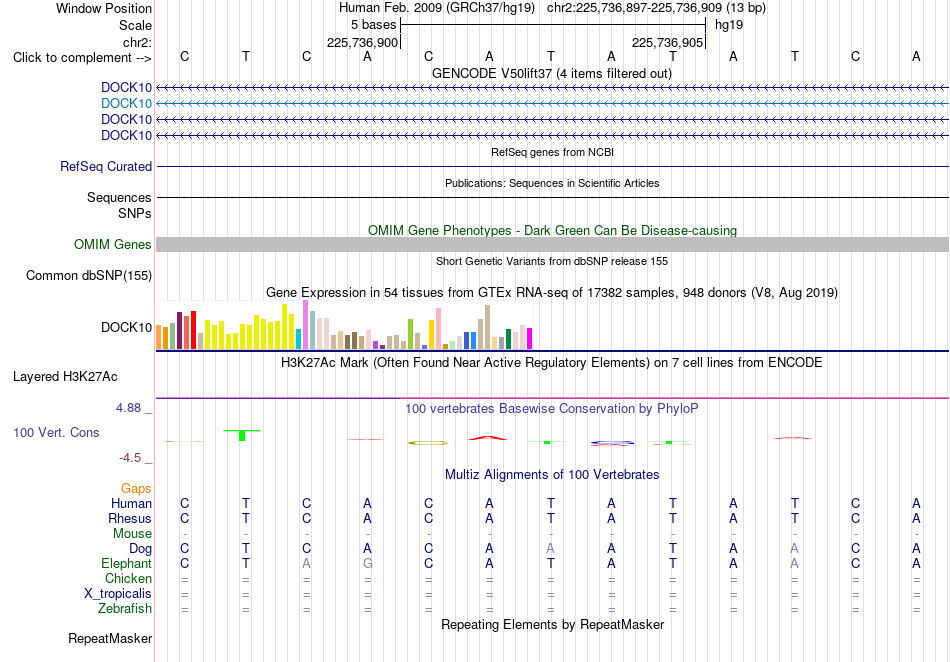
Task: Click the H3K27Ac Mark track title
Action: [x=552, y=362]
